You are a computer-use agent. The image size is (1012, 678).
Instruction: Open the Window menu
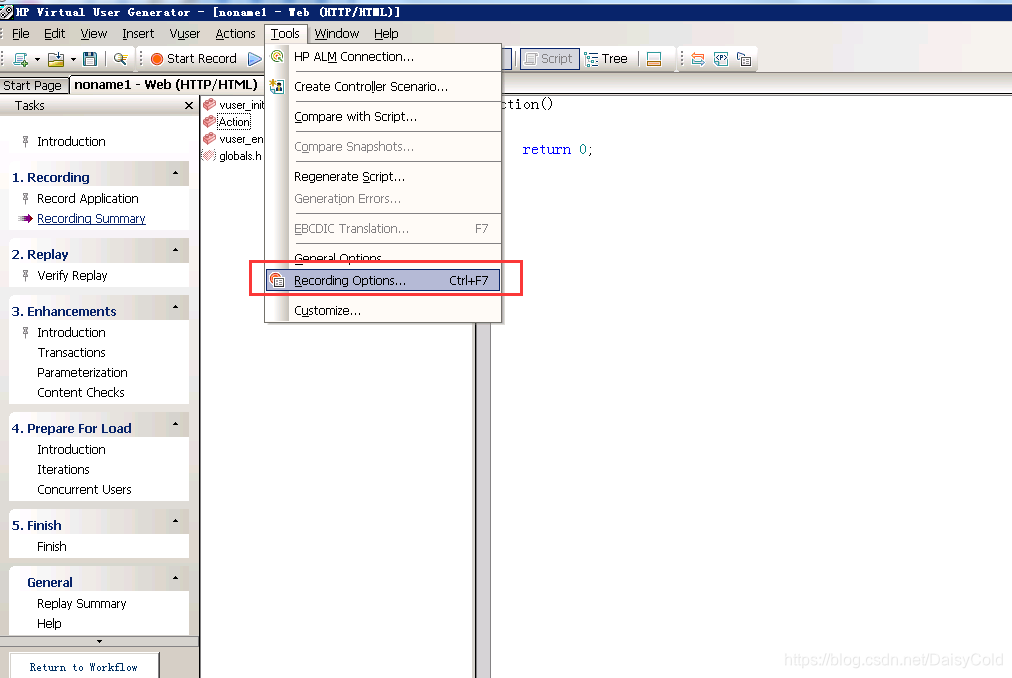(336, 34)
